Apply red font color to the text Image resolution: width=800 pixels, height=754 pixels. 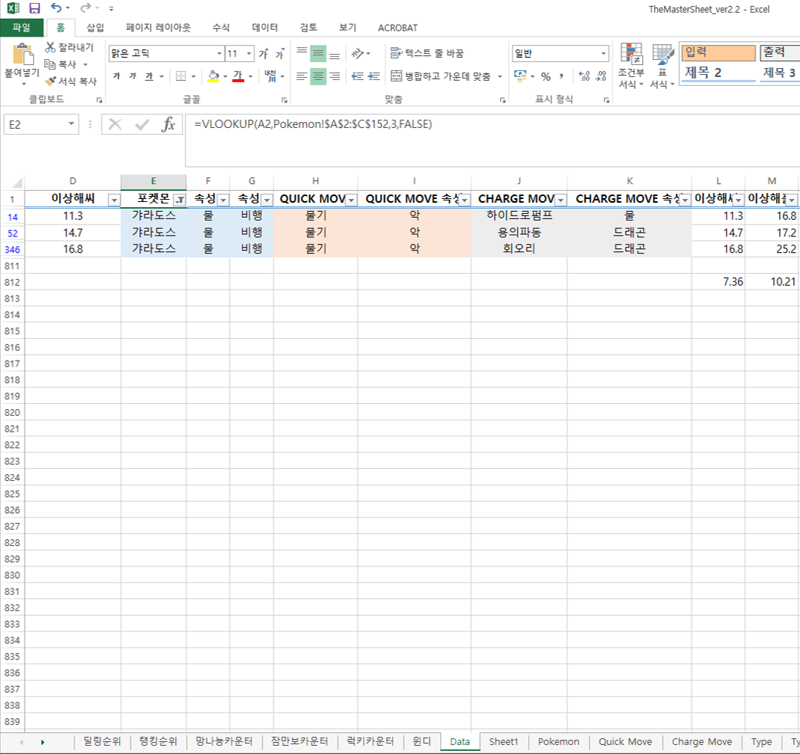tap(238, 76)
